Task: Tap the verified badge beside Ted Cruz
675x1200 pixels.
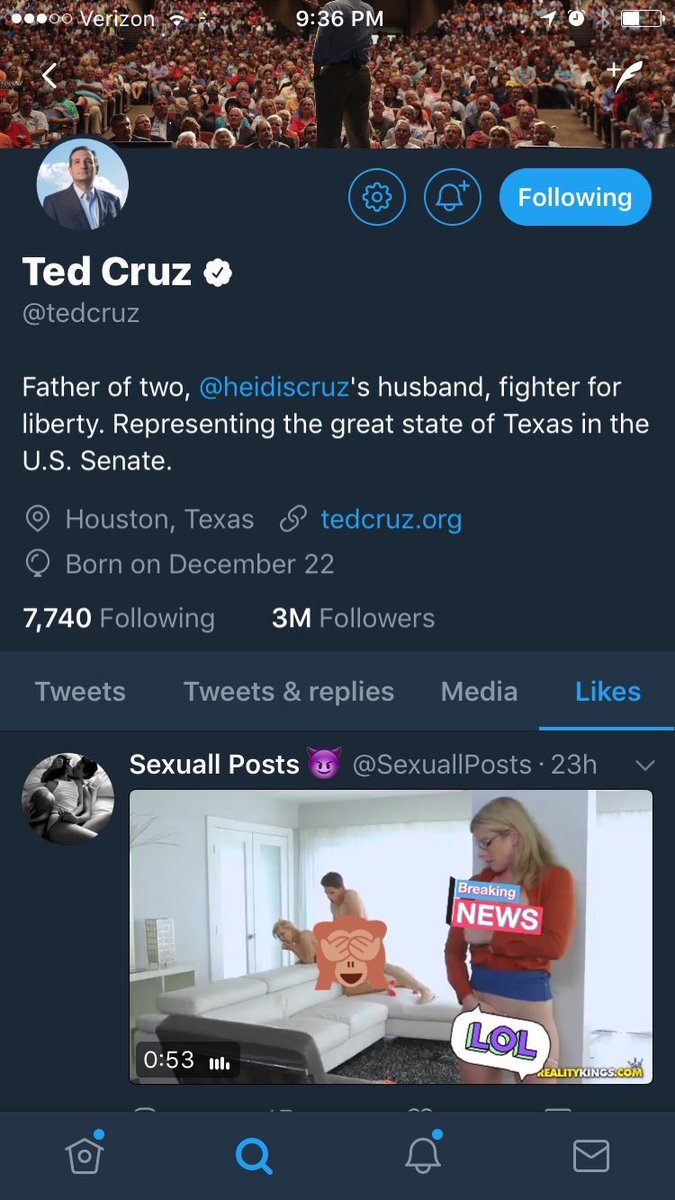Action: pos(218,272)
